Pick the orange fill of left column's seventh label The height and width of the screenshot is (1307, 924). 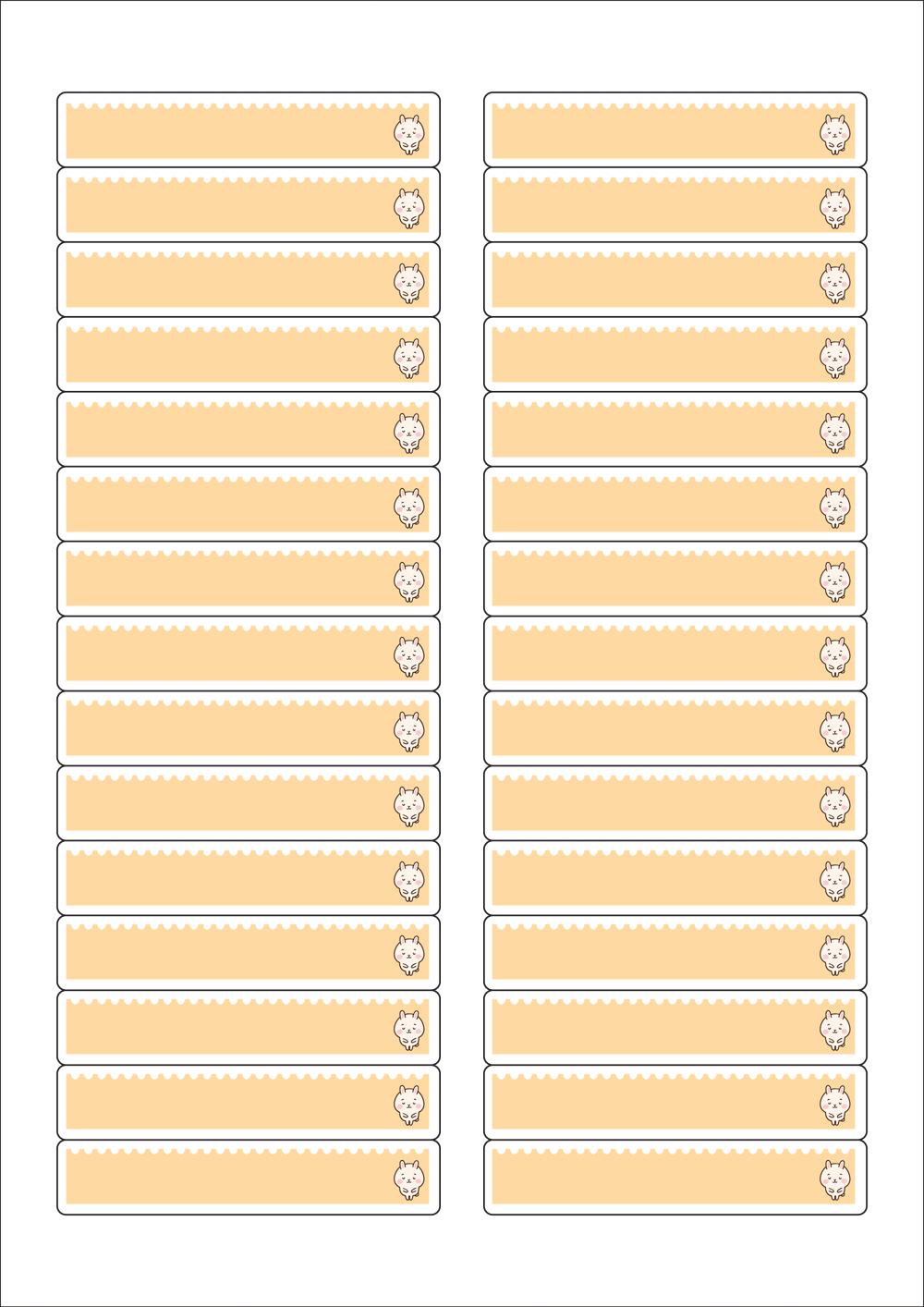pos(222,583)
